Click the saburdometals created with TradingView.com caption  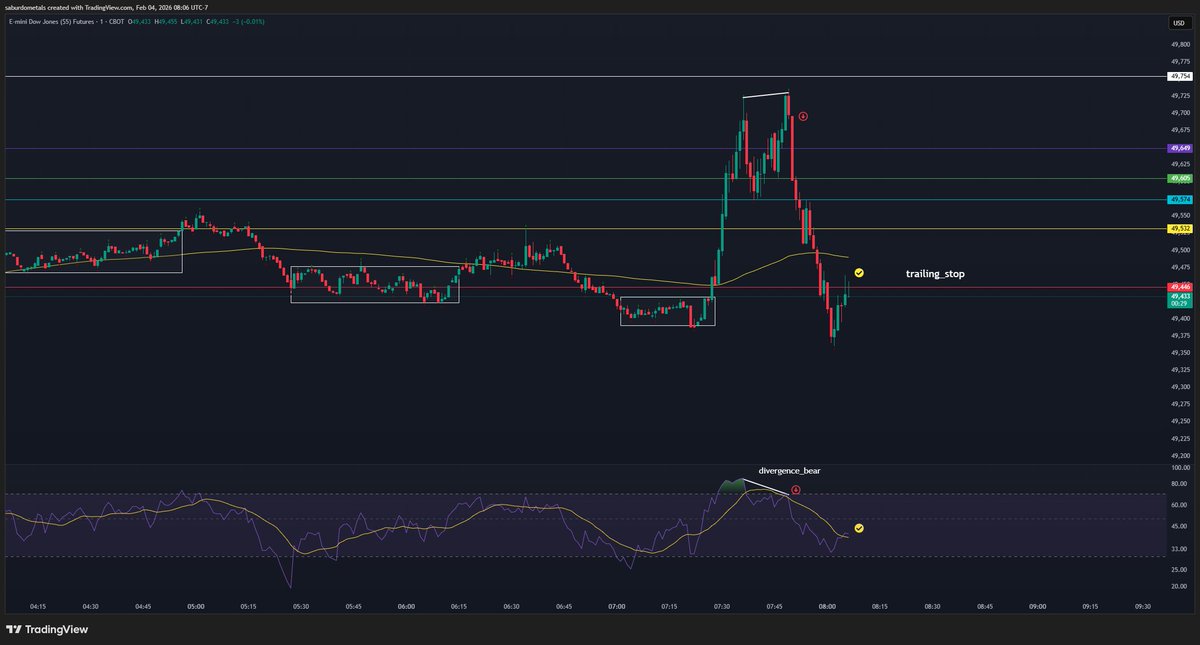pos(106,6)
